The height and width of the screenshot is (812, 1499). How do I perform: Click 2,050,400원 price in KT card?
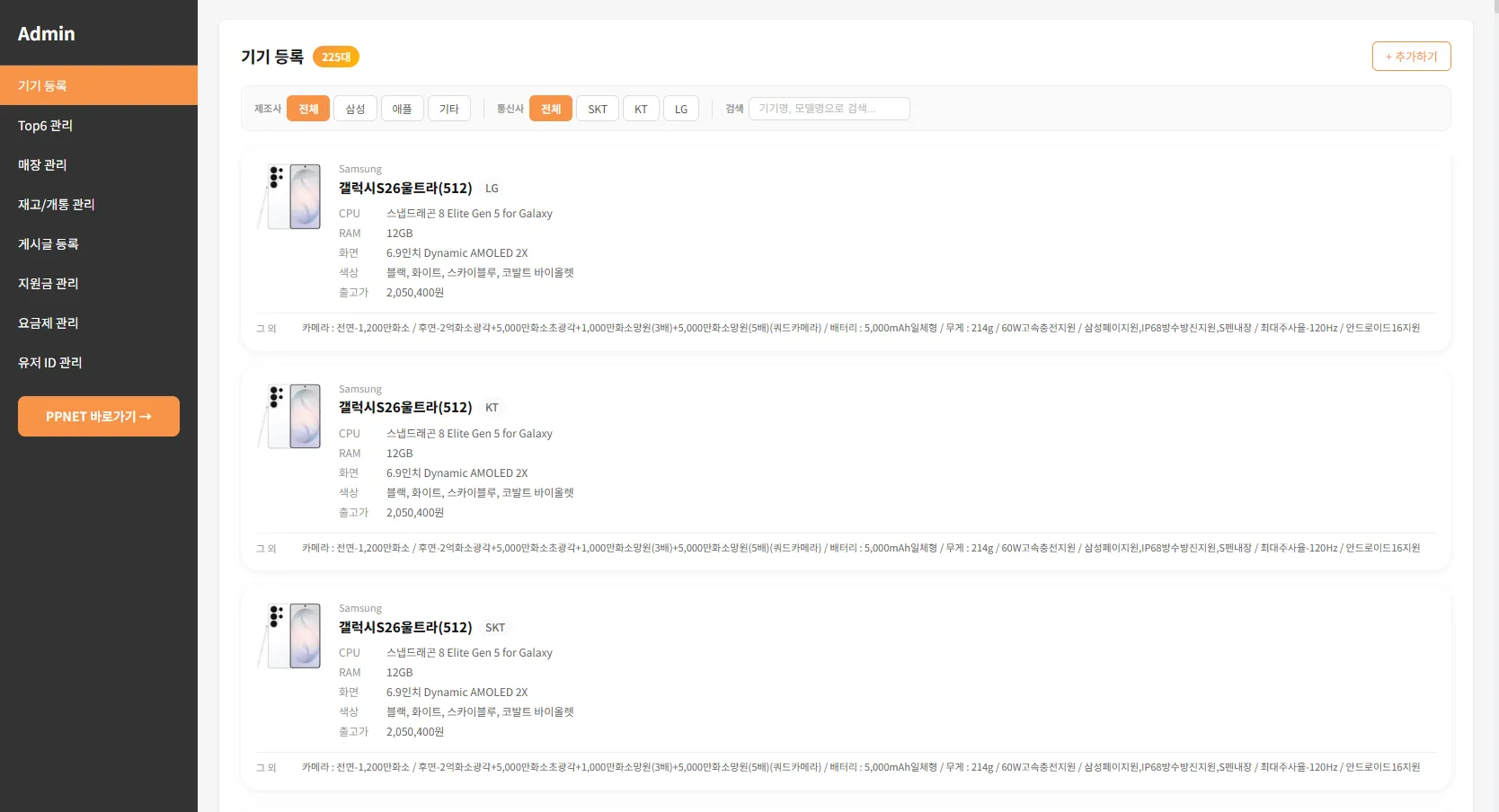(415, 513)
